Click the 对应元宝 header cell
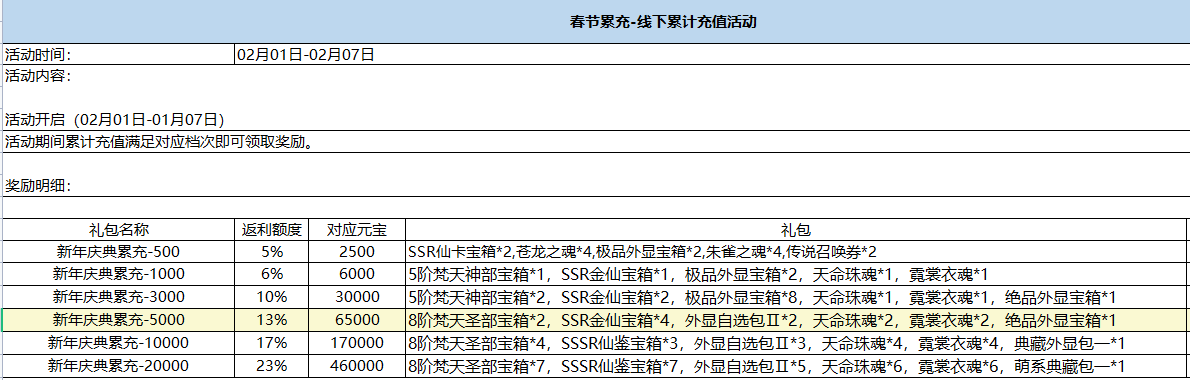Viewport: 1190px width, 380px height. (357, 230)
